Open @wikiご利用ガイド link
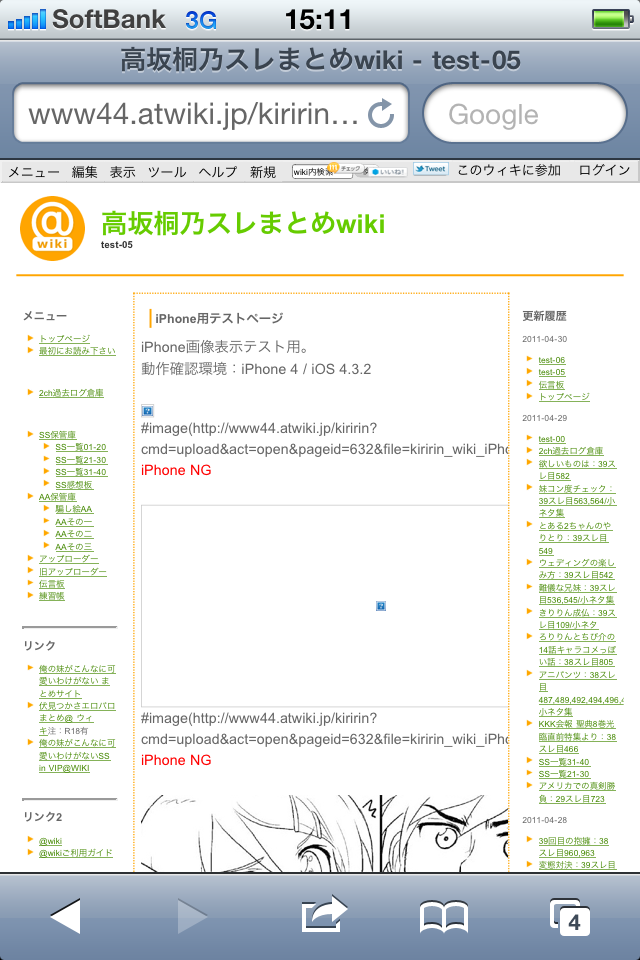The width and height of the screenshot is (640, 960). [76, 852]
